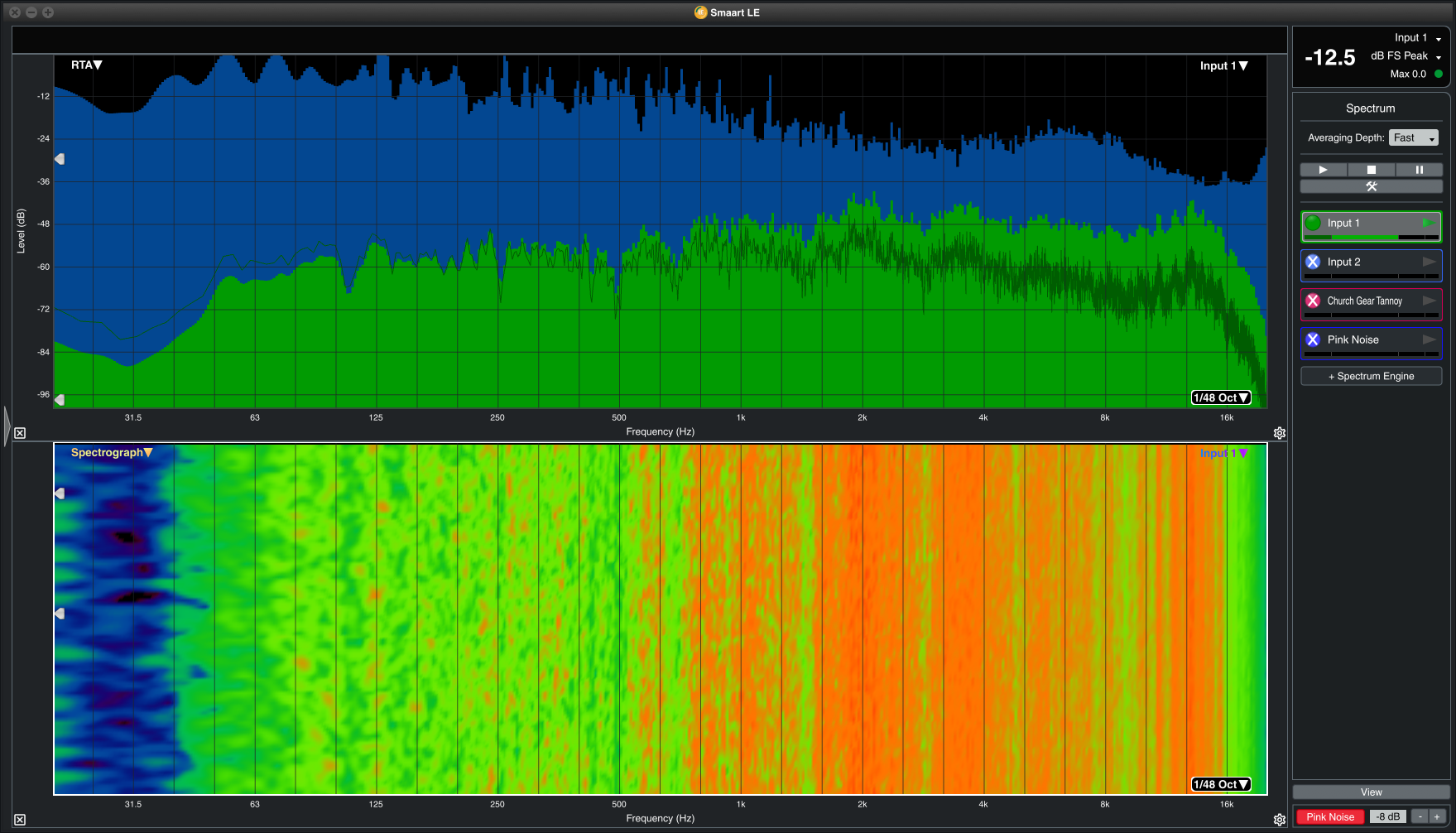The height and width of the screenshot is (833, 1456).
Task: Click Spectrograph lower dynamic range marker
Action: pos(60,614)
